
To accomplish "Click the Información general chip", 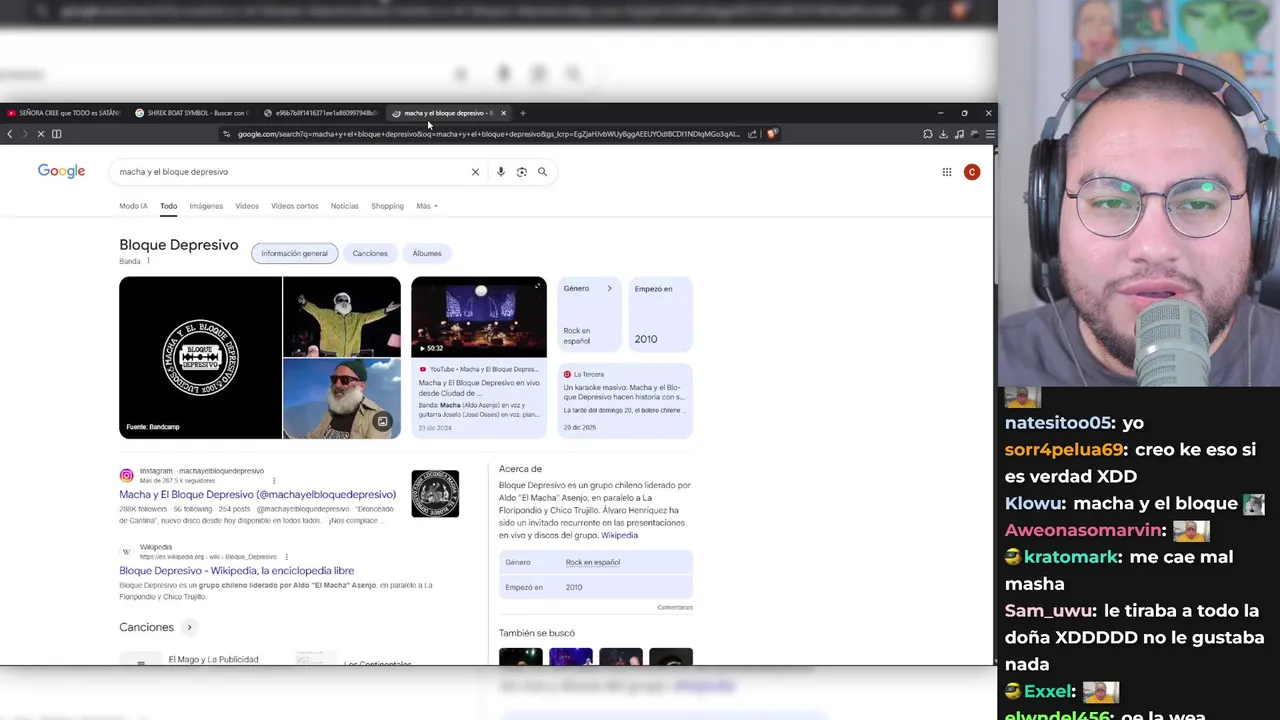I will 294,253.
